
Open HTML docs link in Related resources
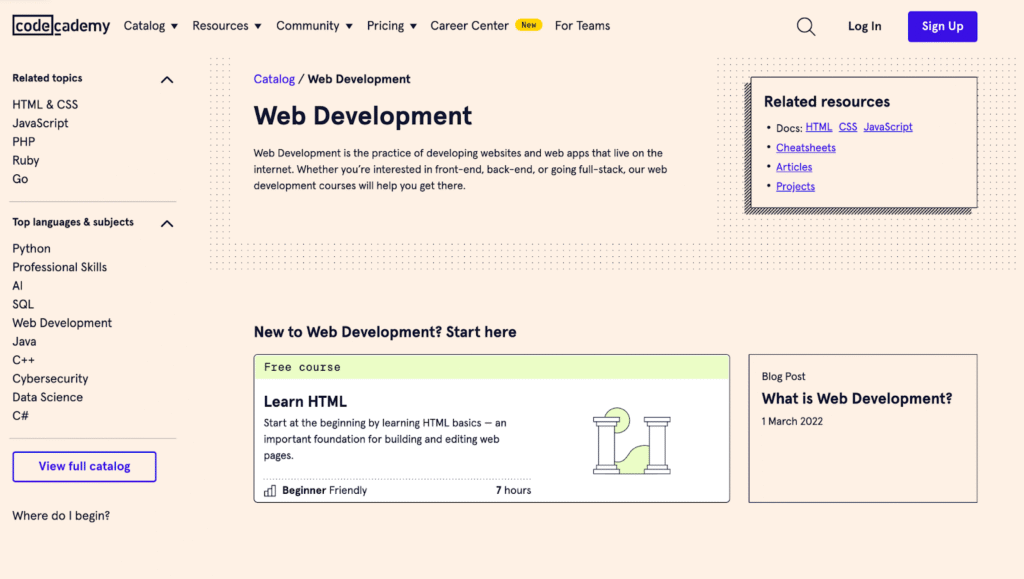[x=818, y=127]
